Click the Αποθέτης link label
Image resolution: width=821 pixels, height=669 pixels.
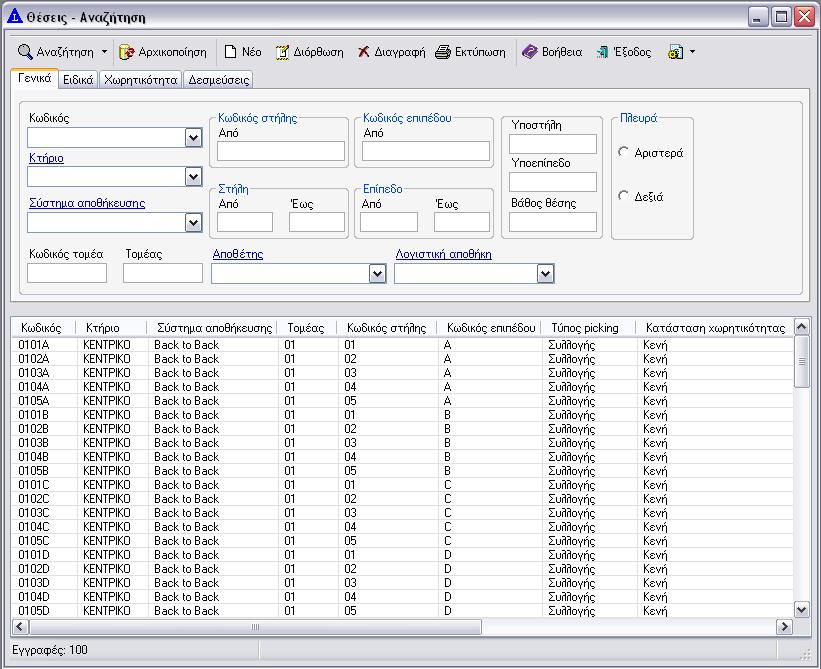238,254
